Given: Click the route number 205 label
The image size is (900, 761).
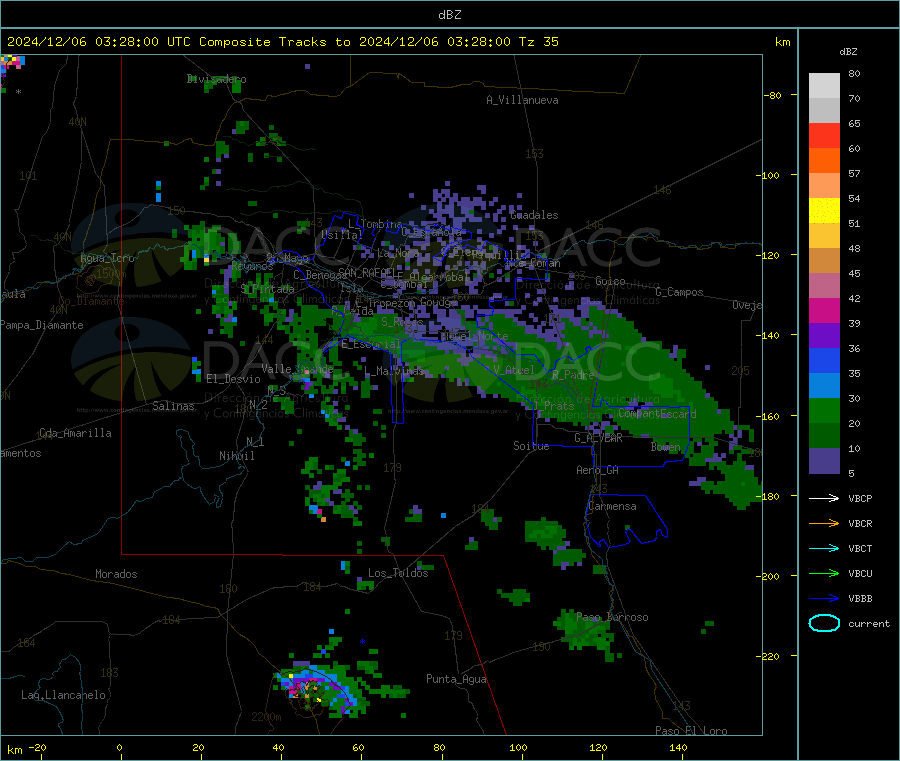Looking at the screenshot, I should click(740, 371).
